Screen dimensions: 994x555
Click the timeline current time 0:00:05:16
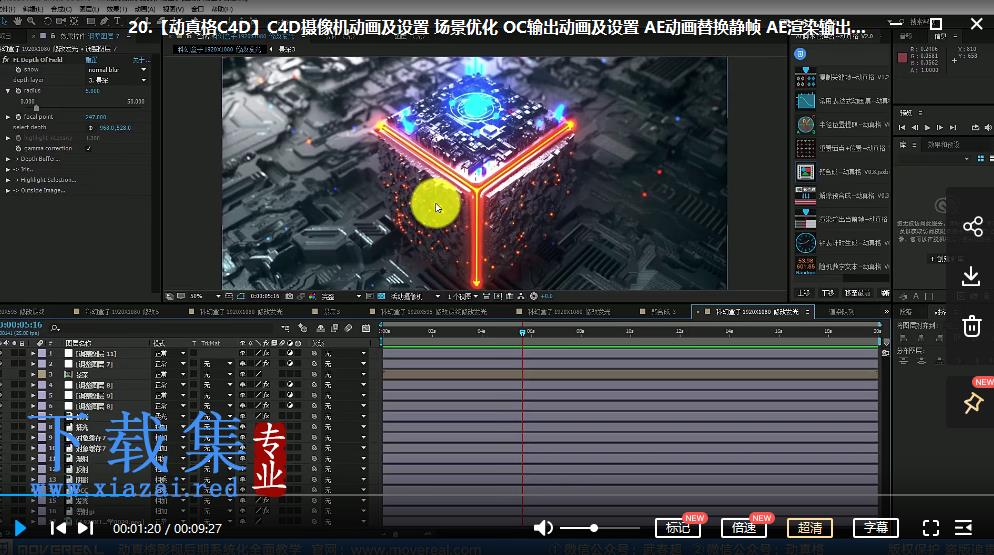pos(20,325)
